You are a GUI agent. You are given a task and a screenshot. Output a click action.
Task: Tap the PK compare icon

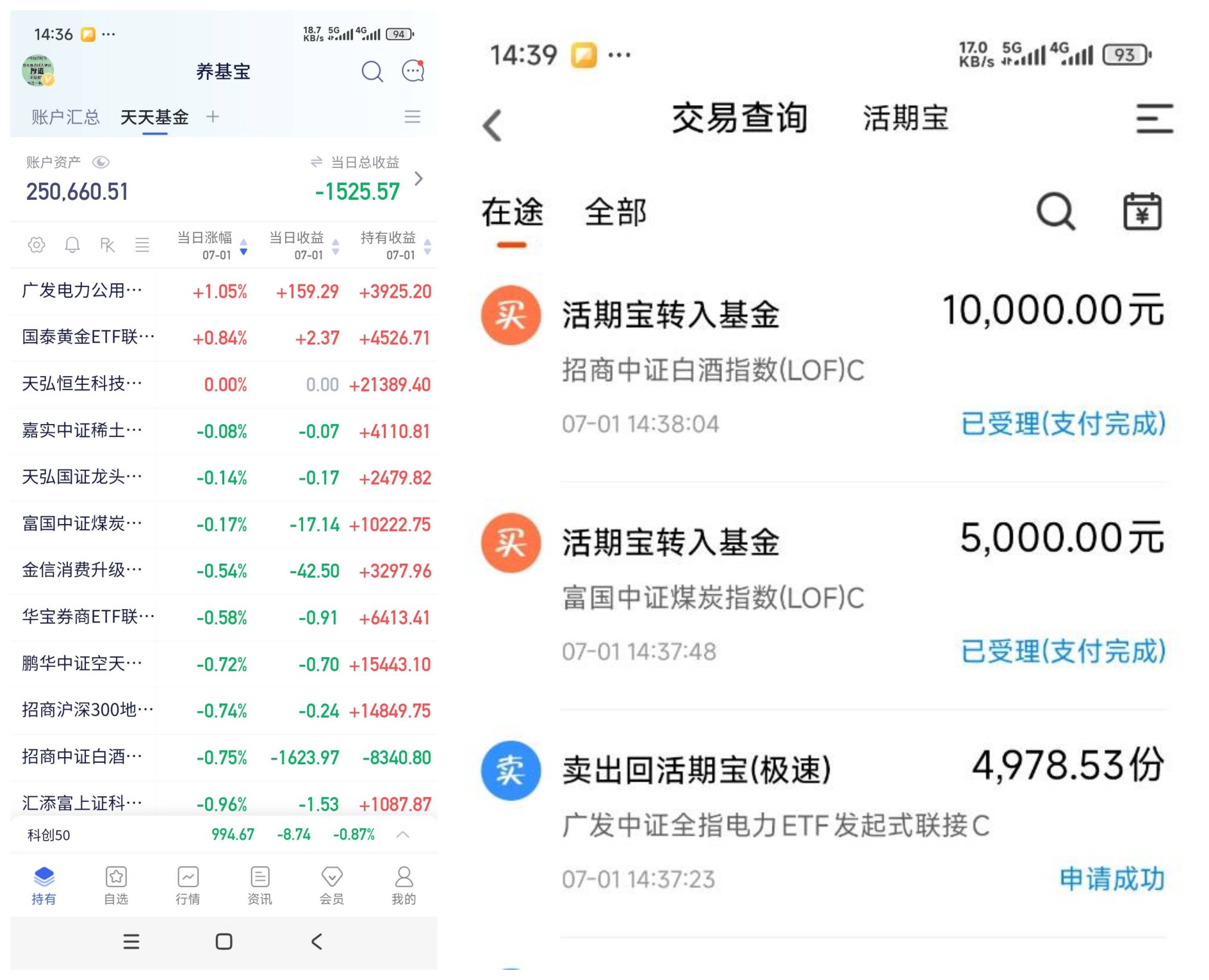click(x=107, y=245)
